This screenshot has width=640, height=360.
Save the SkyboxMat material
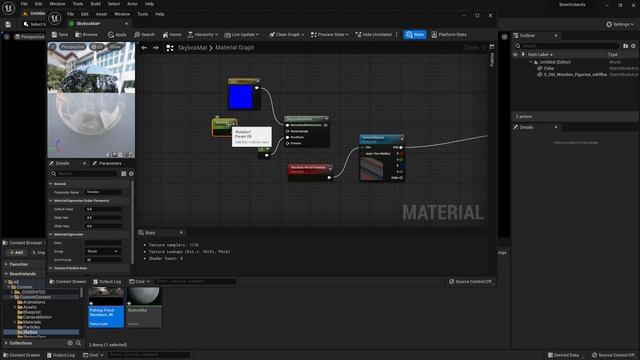[60, 35]
